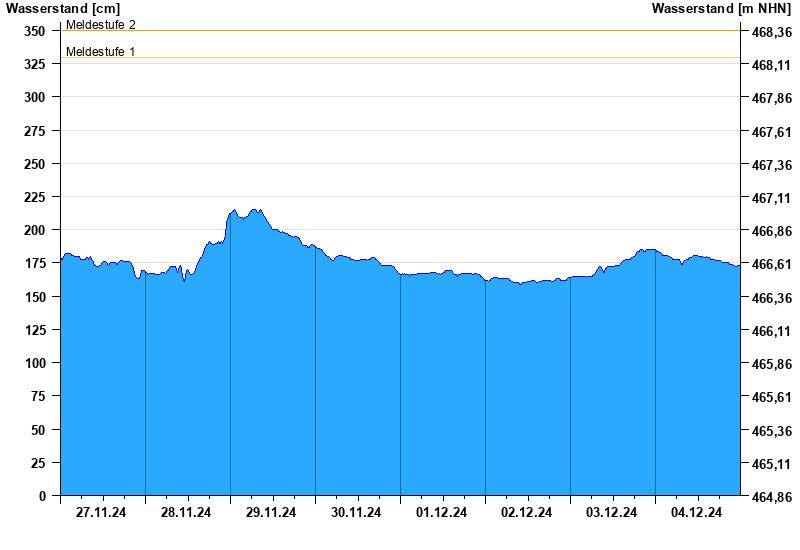Click the 28.11.24 date label
Image resolution: width=800 pixels, height=550 pixels.
click(187, 513)
